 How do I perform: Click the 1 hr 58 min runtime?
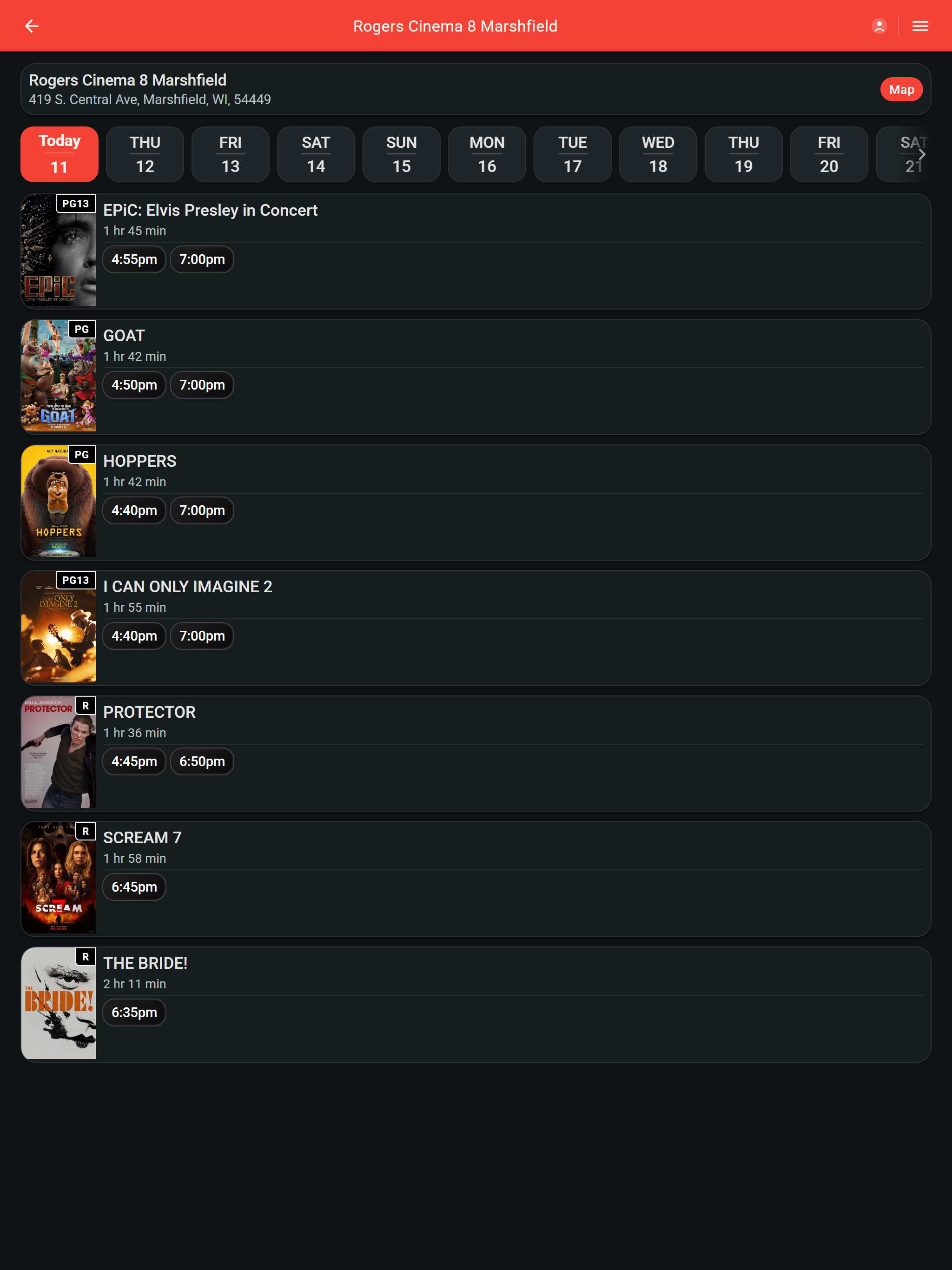[134, 859]
